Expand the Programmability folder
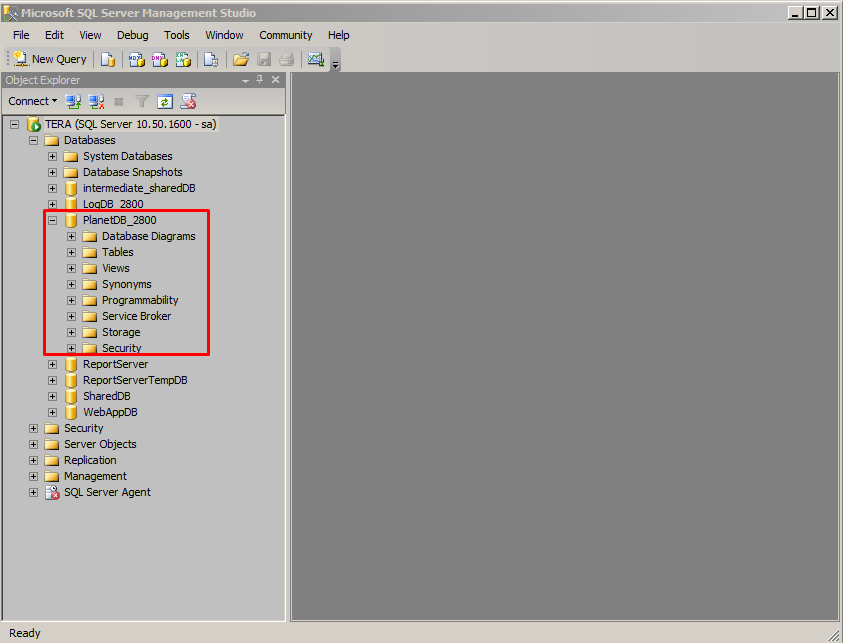Screen dimensions: 843x643 (72, 301)
